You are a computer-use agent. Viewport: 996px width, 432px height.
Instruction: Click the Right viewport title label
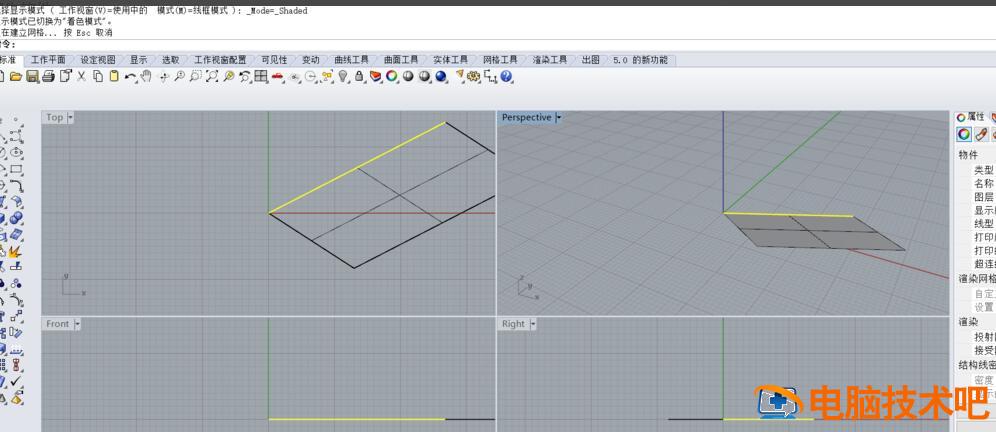[x=513, y=324]
